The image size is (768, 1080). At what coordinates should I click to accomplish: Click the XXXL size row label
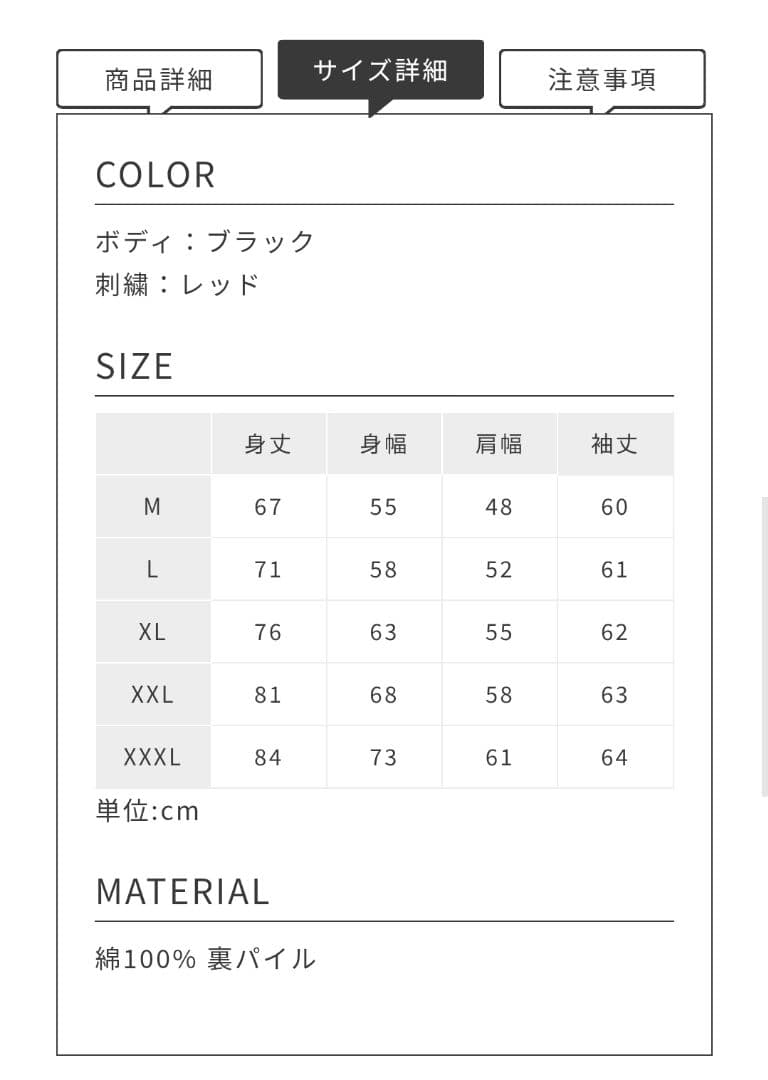(152, 757)
